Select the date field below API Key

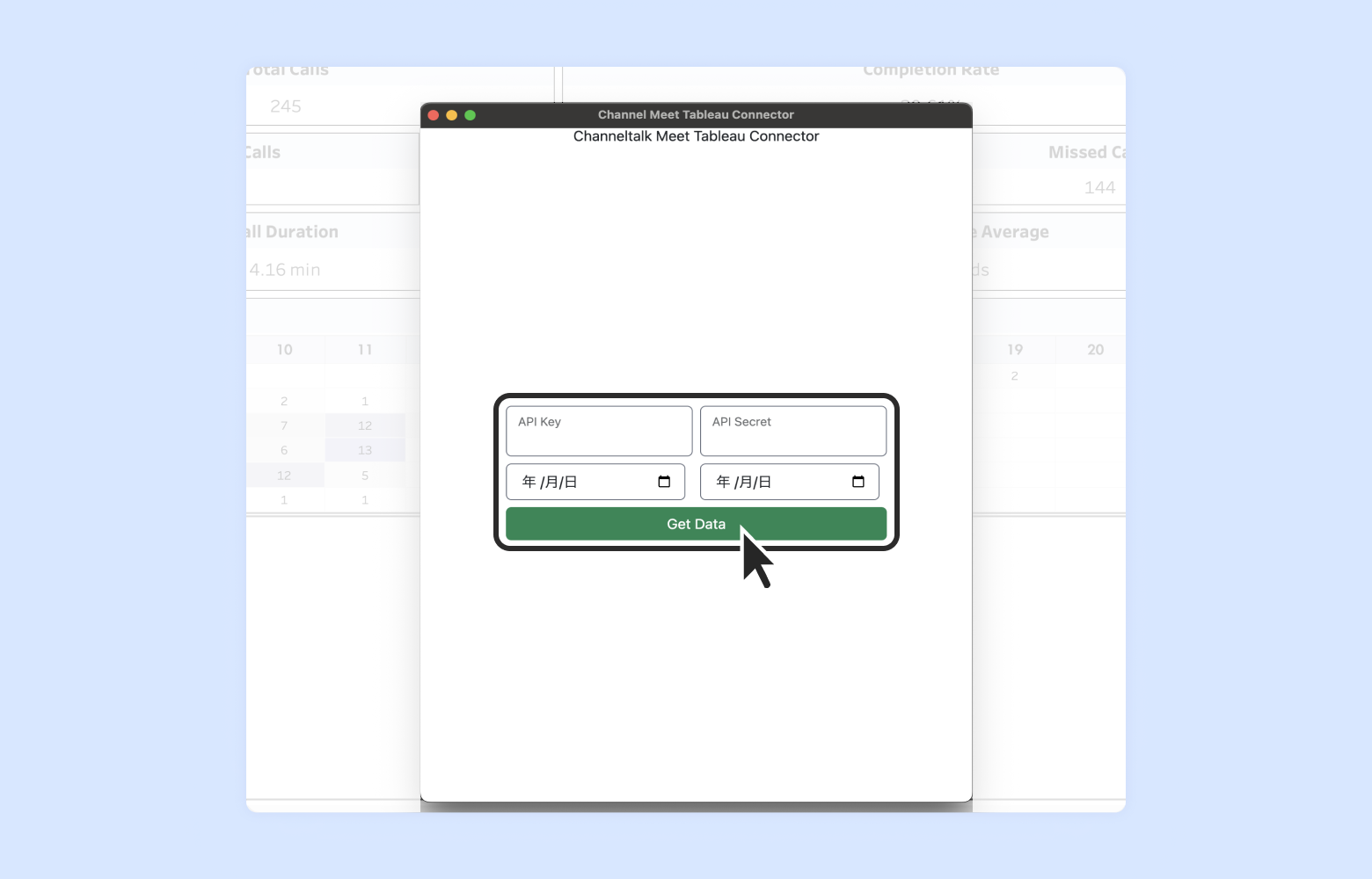tap(595, 482)
